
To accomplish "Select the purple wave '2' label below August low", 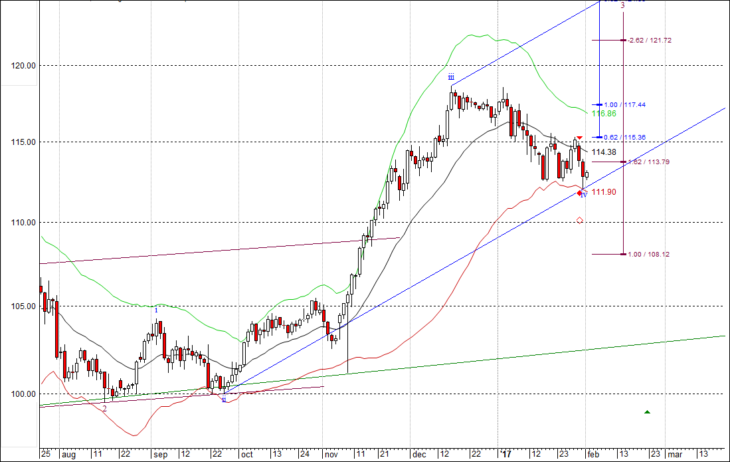I will (x=105, y=408).
